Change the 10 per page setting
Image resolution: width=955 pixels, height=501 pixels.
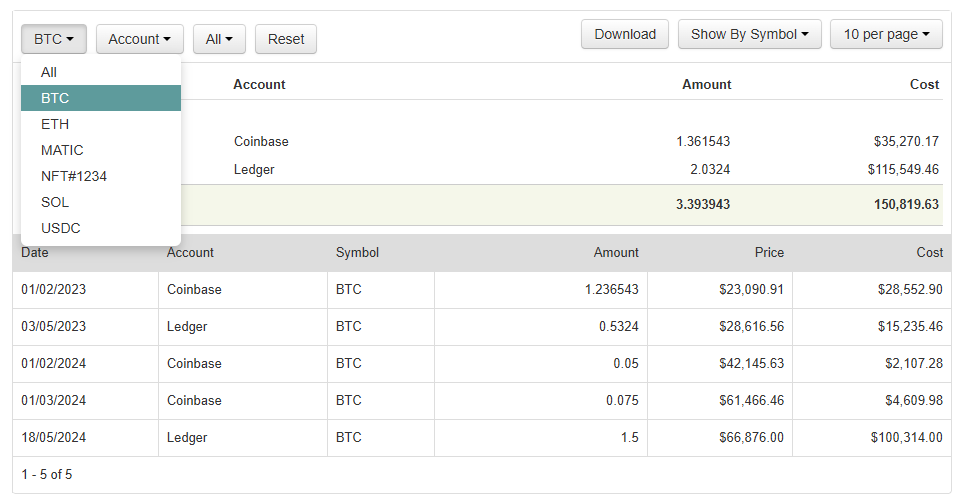point(886,34)
